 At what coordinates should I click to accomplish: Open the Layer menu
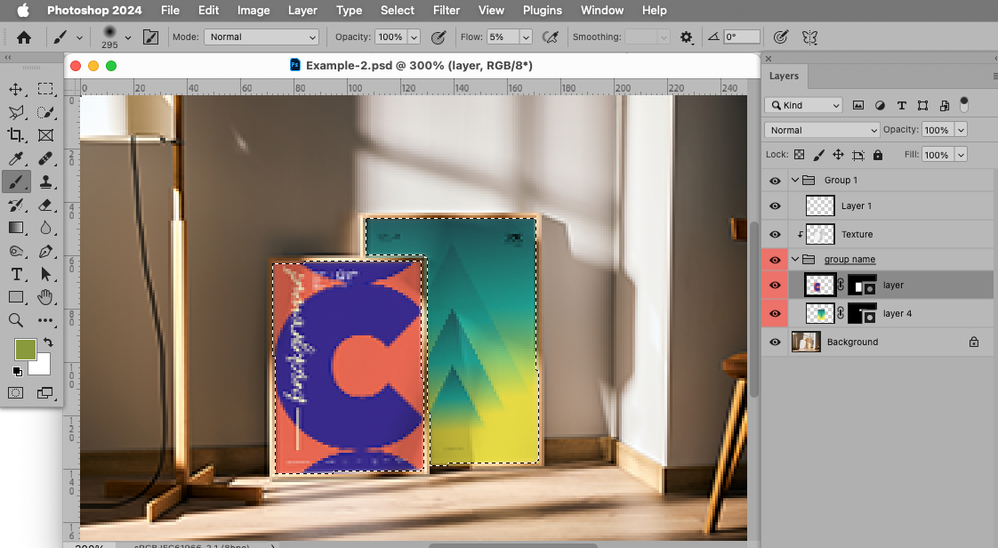(302, 10)
